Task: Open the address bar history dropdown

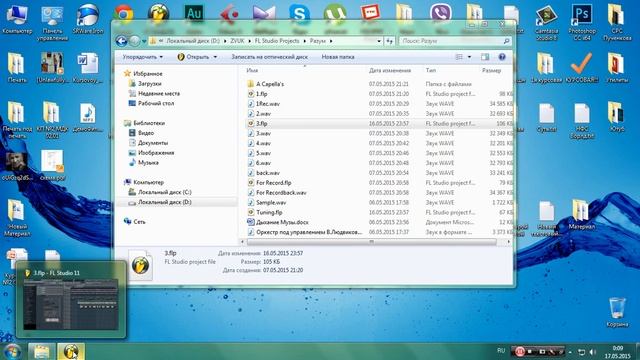Action: click(379, 41)
